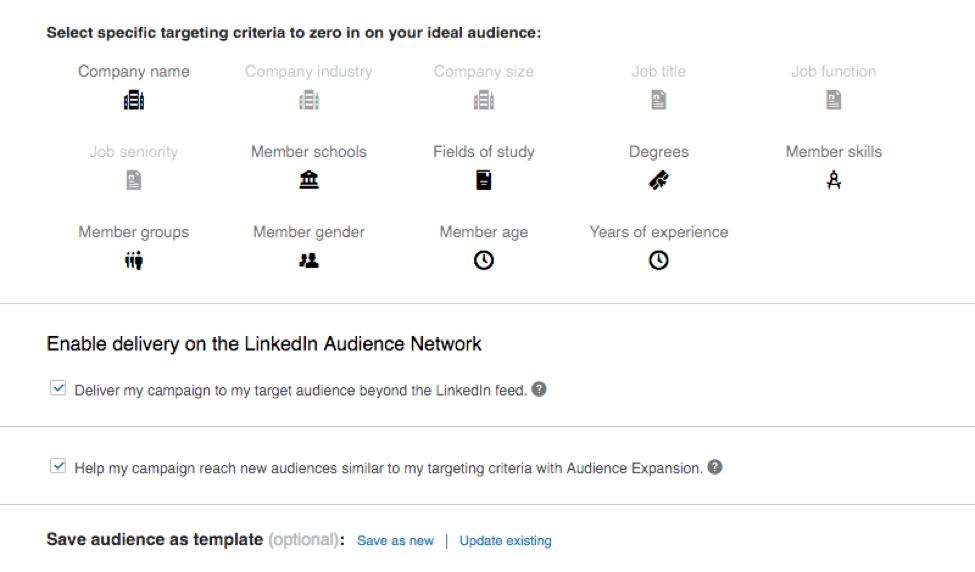Open the Member groups people icon
975x572 pixels.
[134, 260]
